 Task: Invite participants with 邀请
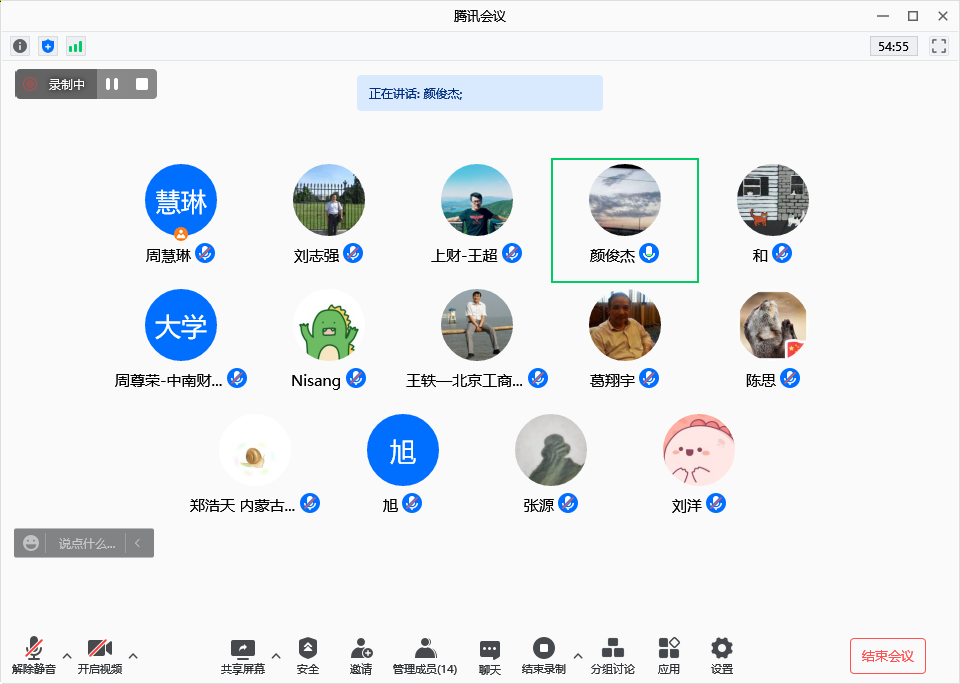[361, 655]
